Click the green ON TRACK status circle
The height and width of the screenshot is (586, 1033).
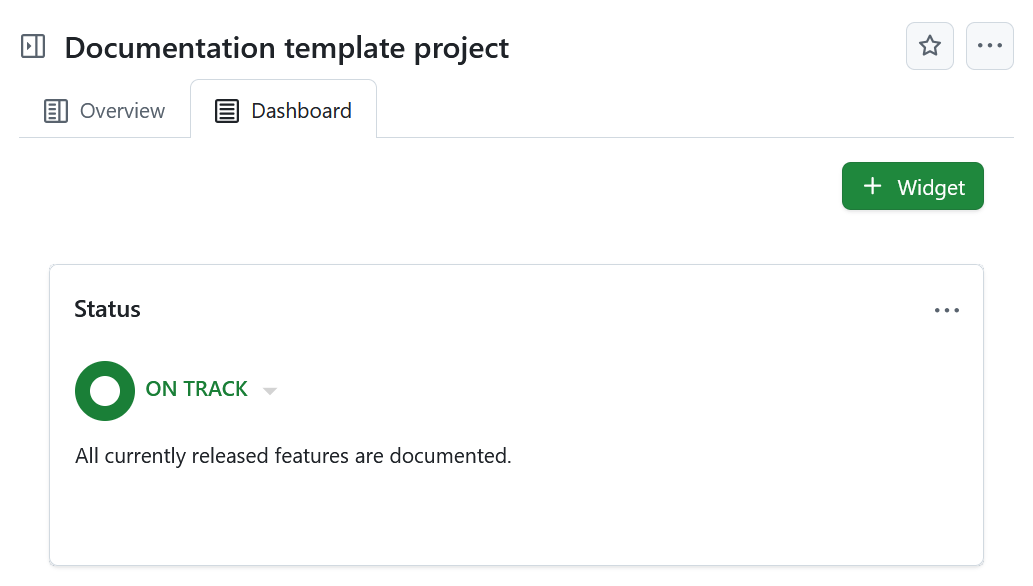[x=104, y=390]
